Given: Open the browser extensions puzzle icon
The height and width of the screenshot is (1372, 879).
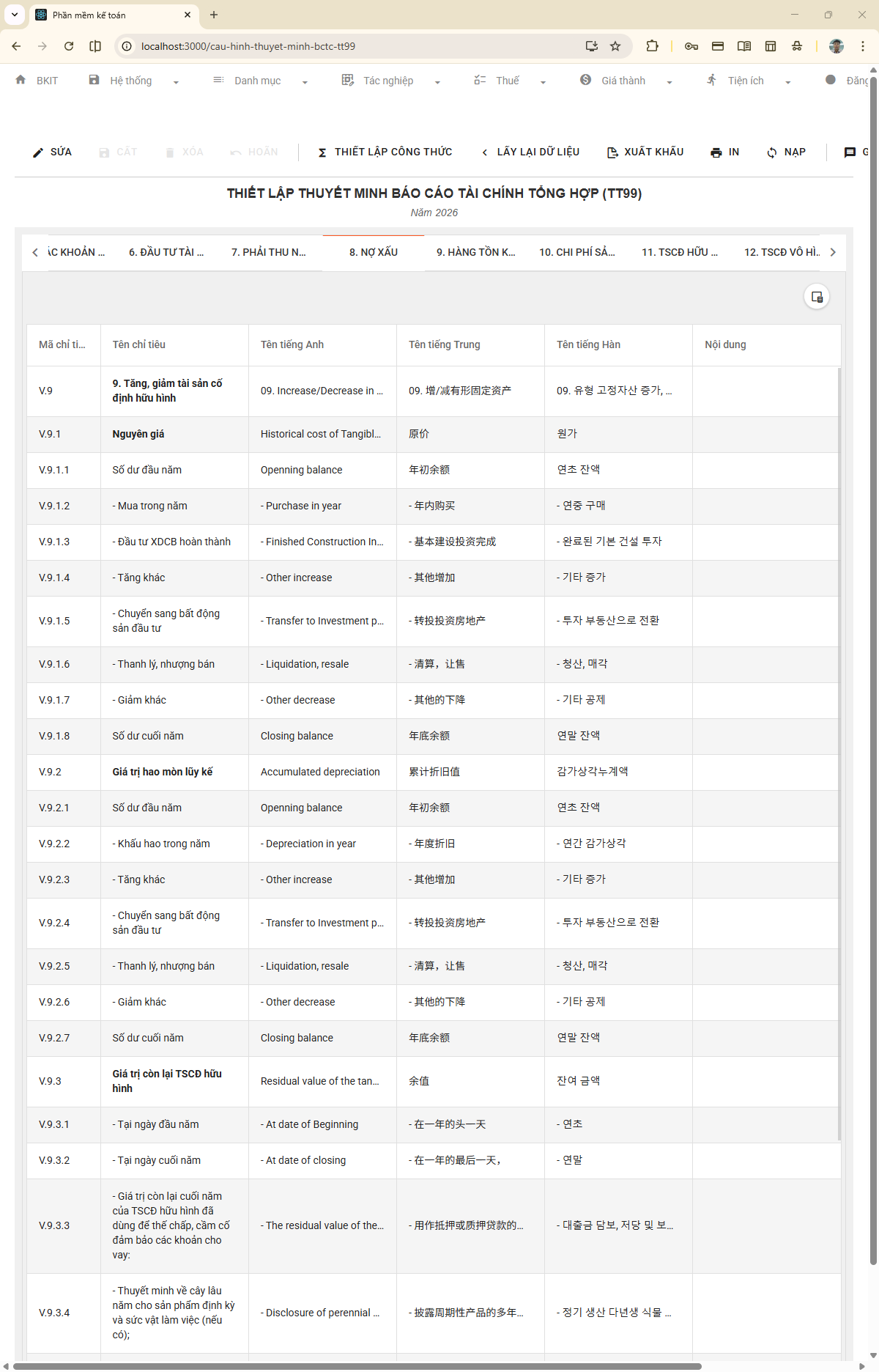Looking at the screenshot, I should click(x=652, y=46).
